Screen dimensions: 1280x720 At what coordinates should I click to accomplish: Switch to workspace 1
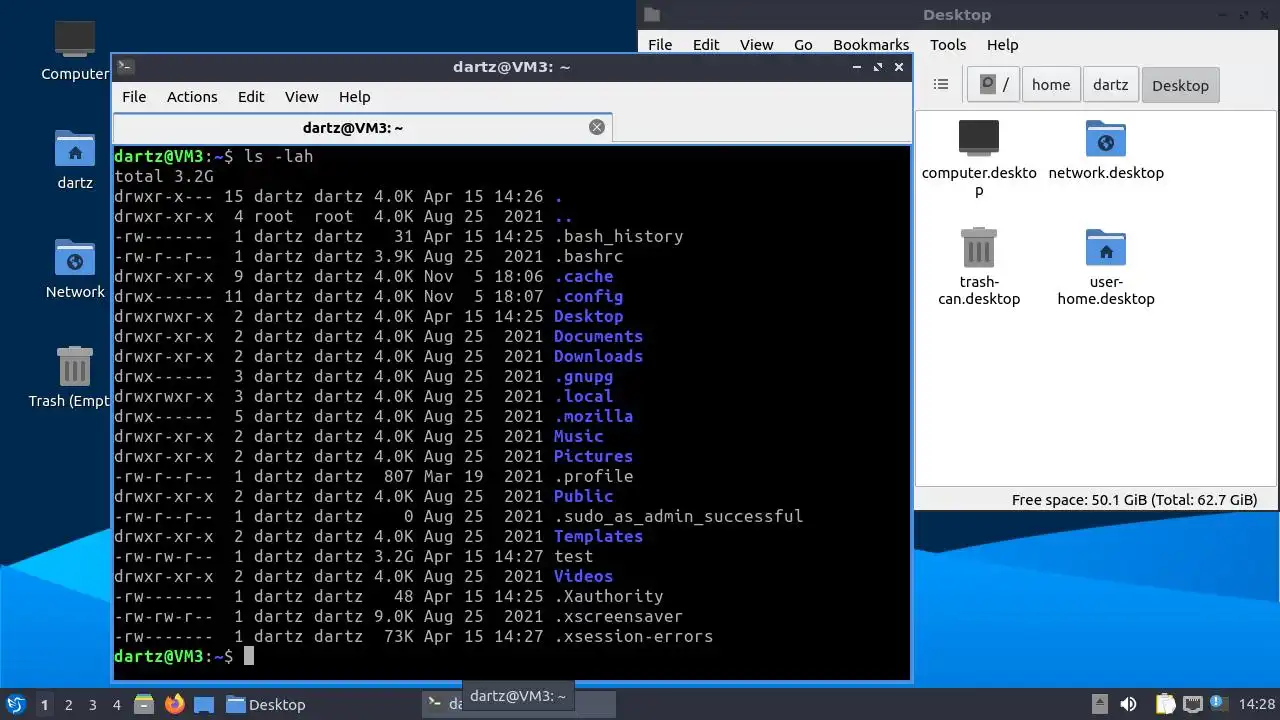coord(44,705)
